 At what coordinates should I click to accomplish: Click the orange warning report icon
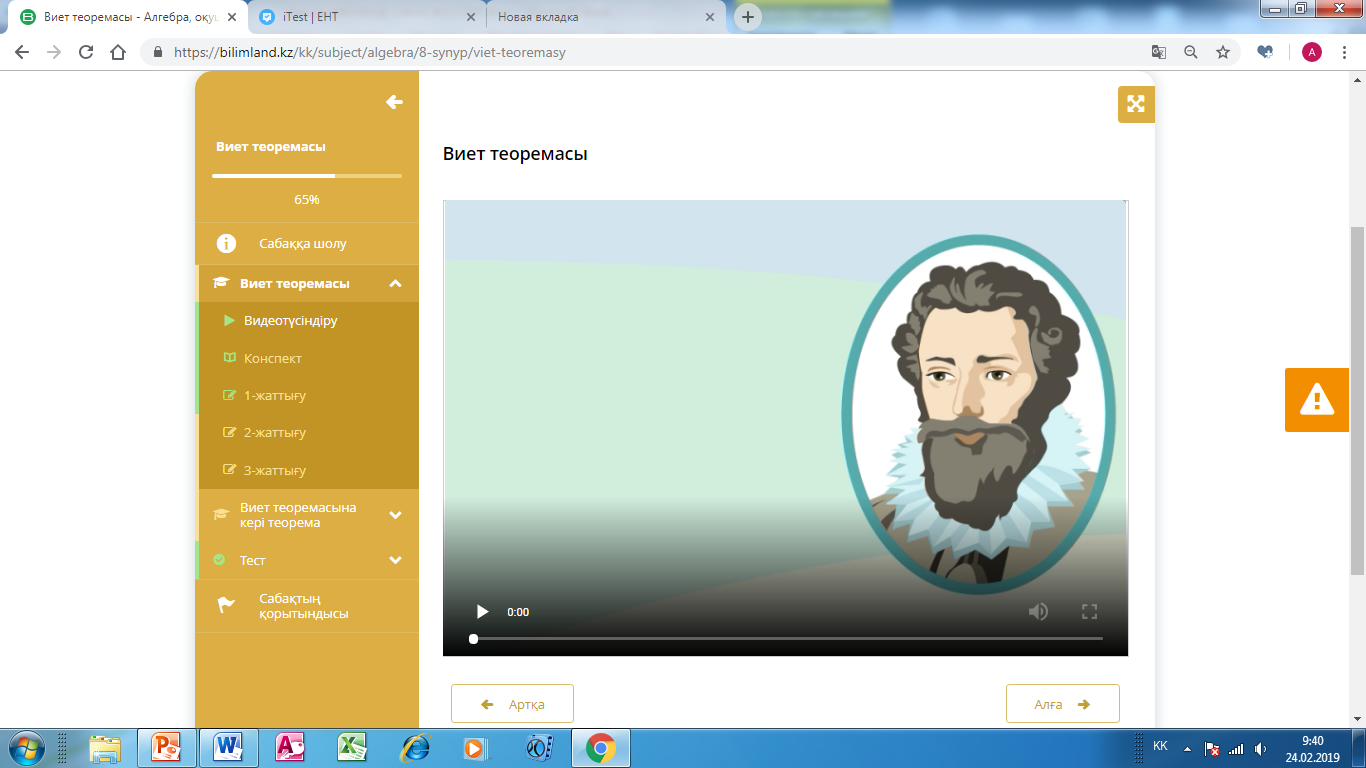tap(1317, 400)
